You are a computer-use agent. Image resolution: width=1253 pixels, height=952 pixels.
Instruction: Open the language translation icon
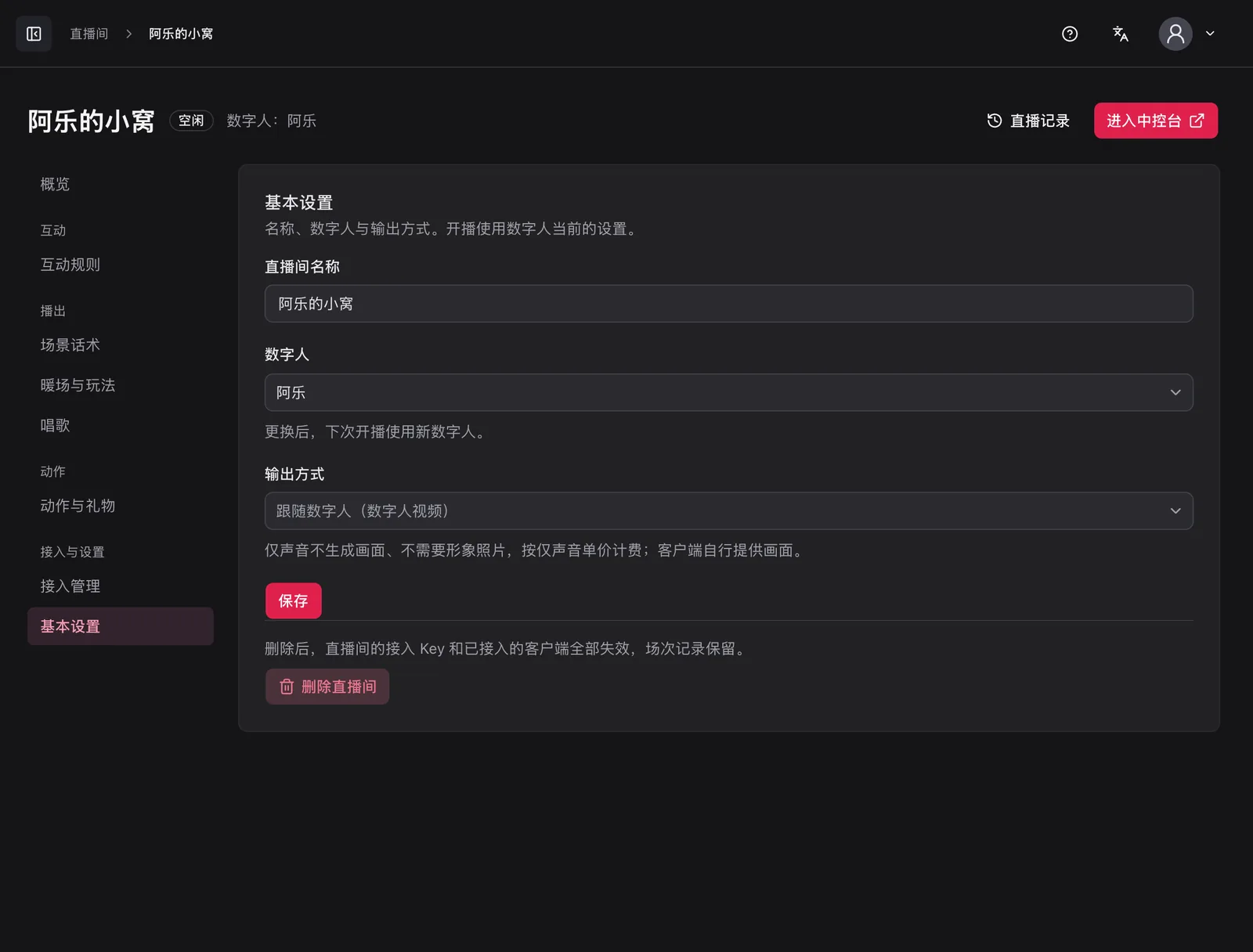coord(1121,34)
